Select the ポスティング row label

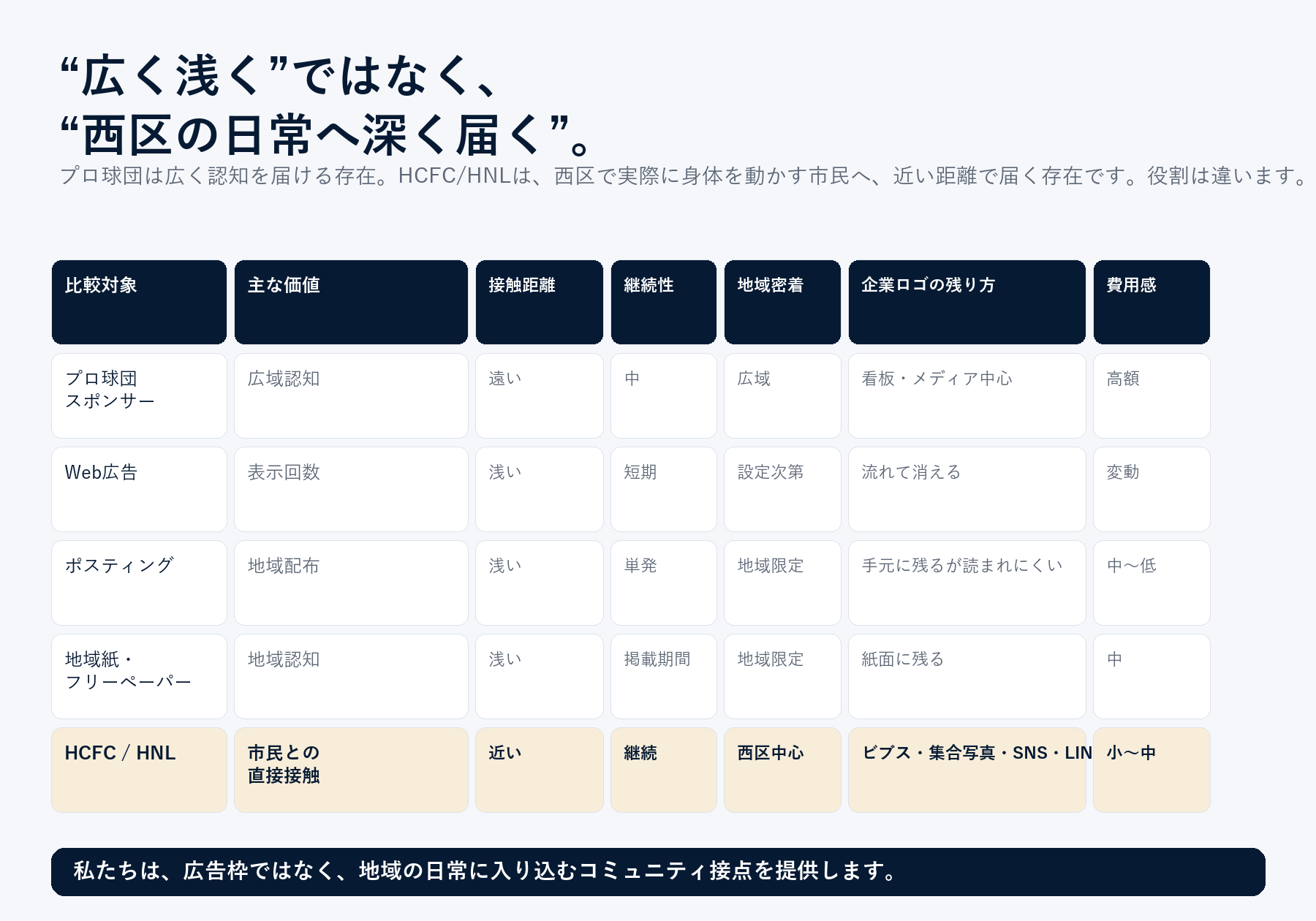point(139,583)
